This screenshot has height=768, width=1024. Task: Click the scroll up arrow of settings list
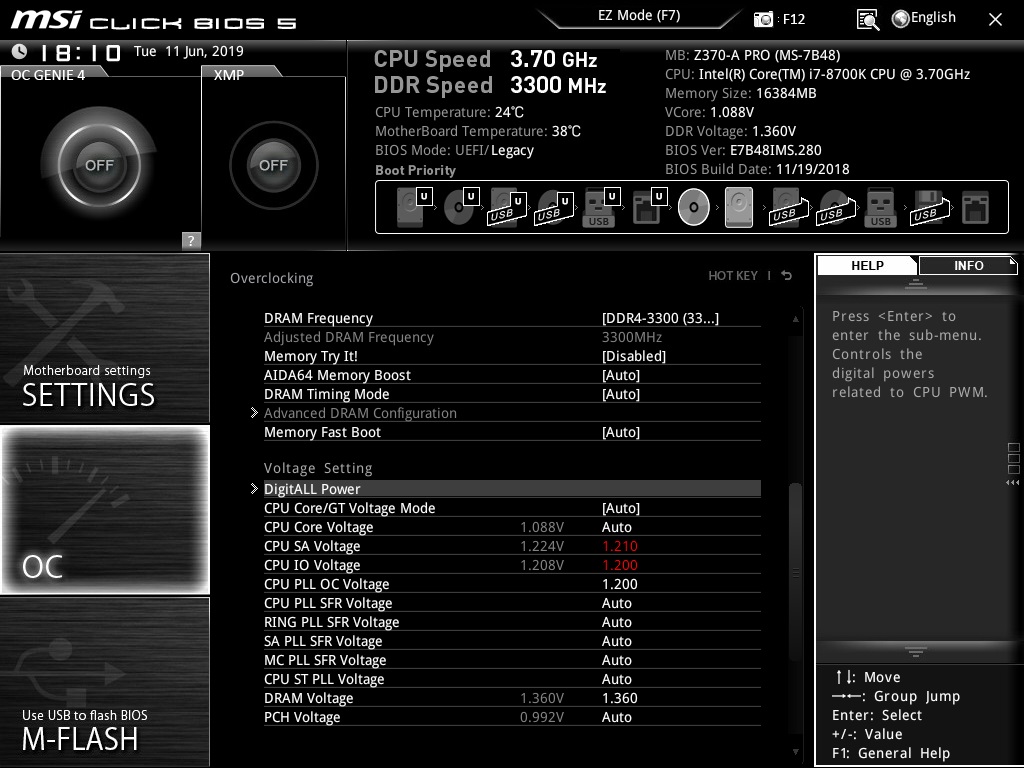tap(795, 319)
